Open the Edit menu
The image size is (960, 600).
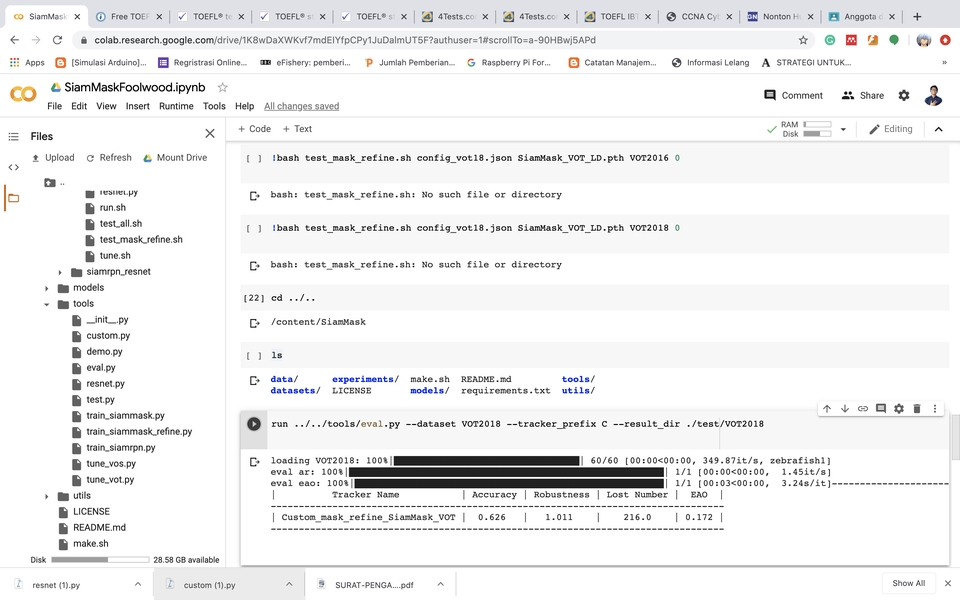pos(79,106)
